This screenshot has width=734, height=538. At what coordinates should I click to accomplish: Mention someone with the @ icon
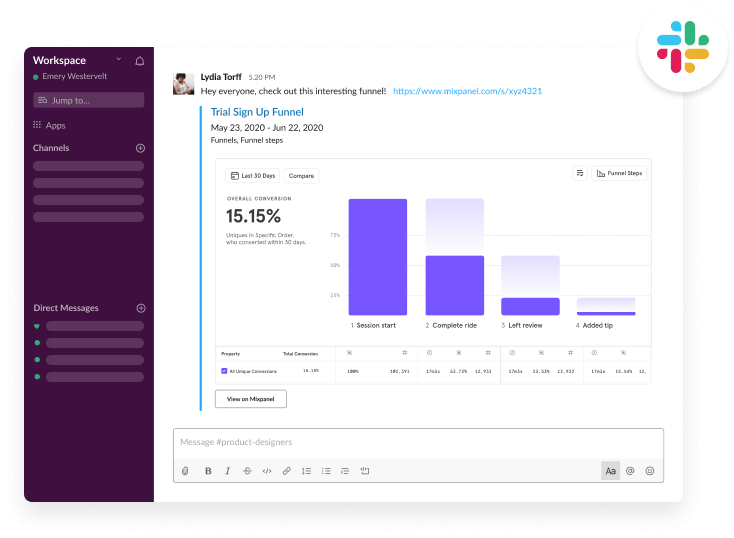point(630,471)
